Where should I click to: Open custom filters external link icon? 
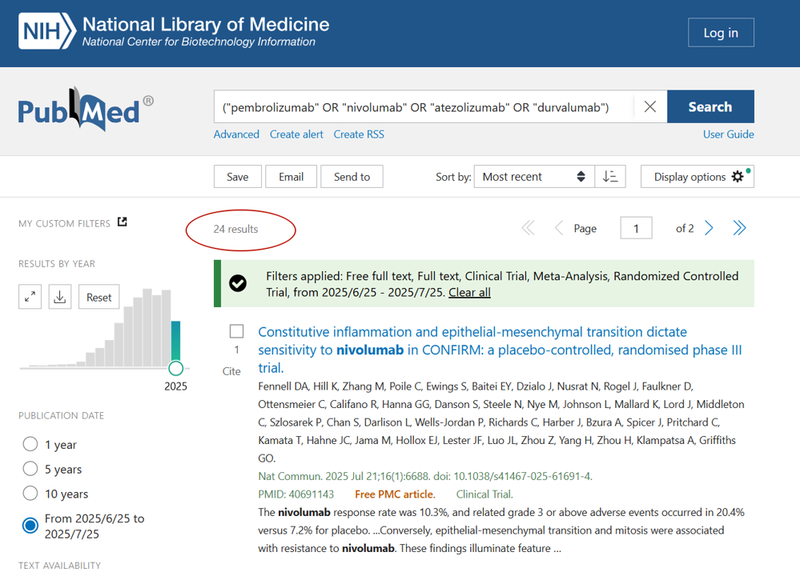[122, 222]
